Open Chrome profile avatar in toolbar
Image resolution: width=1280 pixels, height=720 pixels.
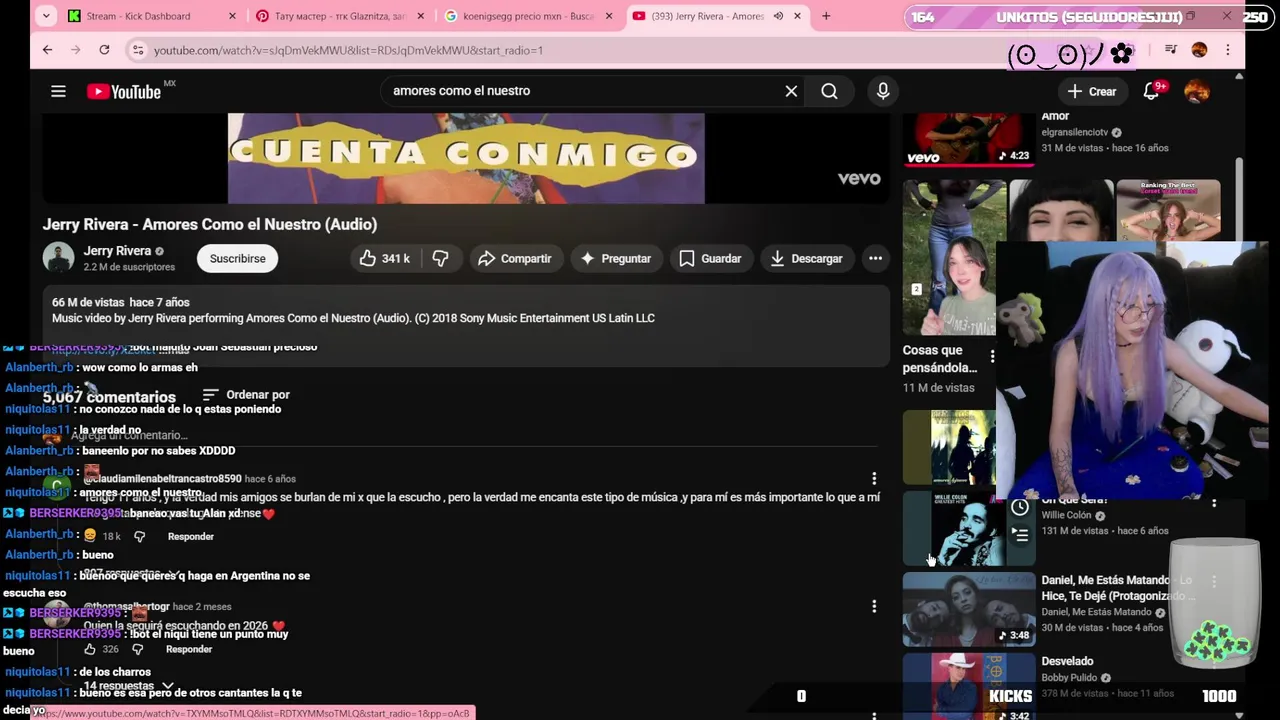1199,50
